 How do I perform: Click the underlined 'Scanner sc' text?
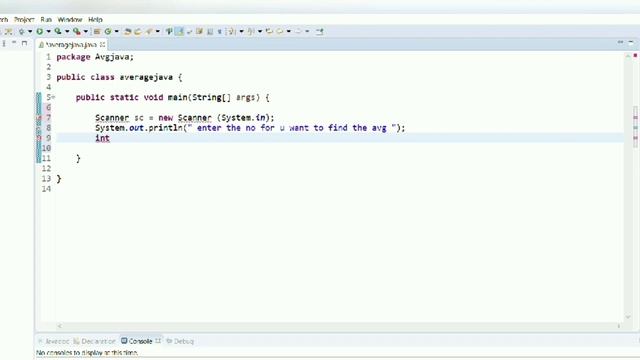tap(119, 118)
